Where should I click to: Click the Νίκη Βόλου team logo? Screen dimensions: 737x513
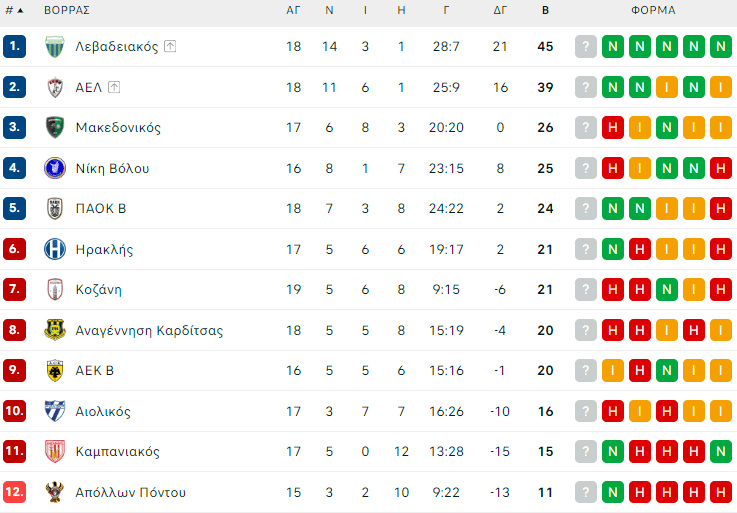55,168
